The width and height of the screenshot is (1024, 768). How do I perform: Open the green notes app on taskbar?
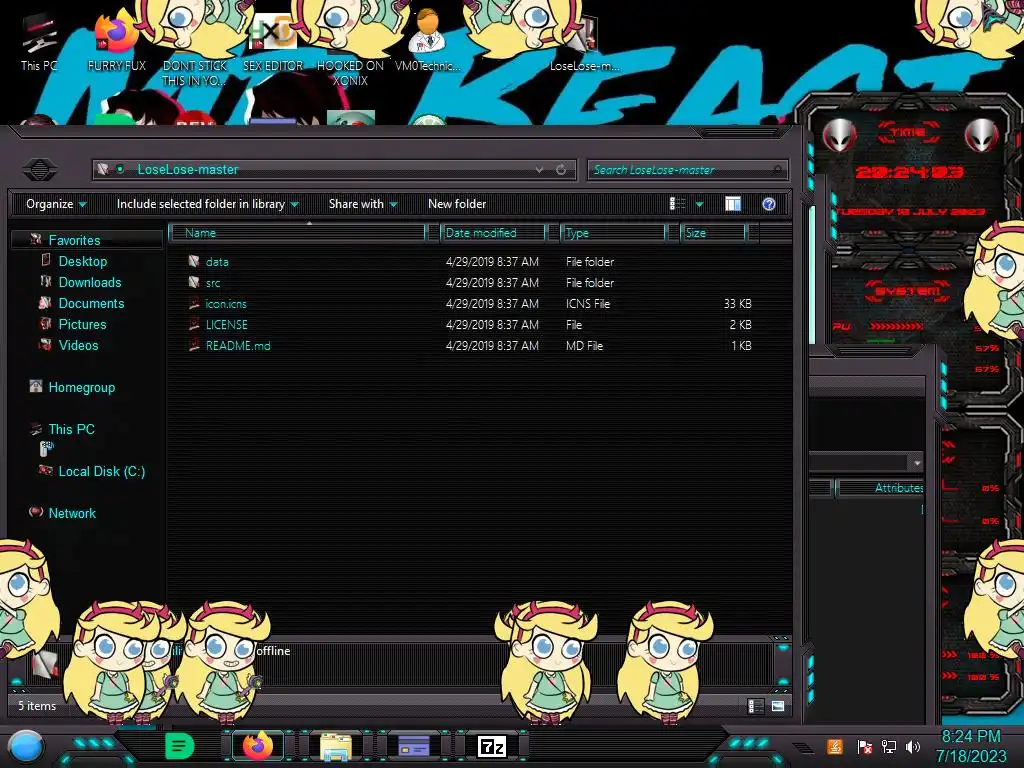click(179, 746)
